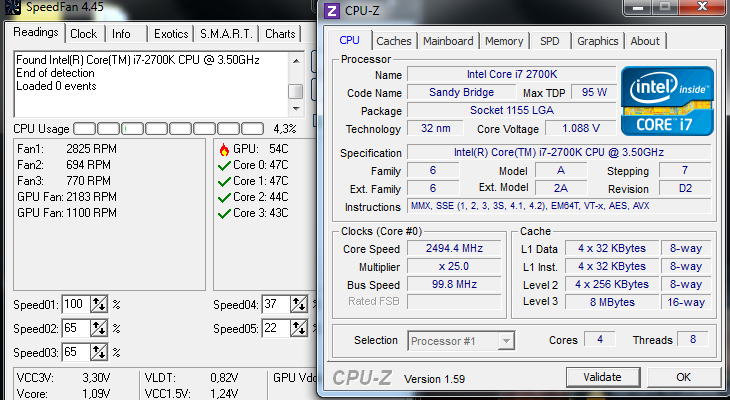Open the Graphics tab in CPU-Z
The width and height of the screenshot is (730, 400).
tap(598, 41)
